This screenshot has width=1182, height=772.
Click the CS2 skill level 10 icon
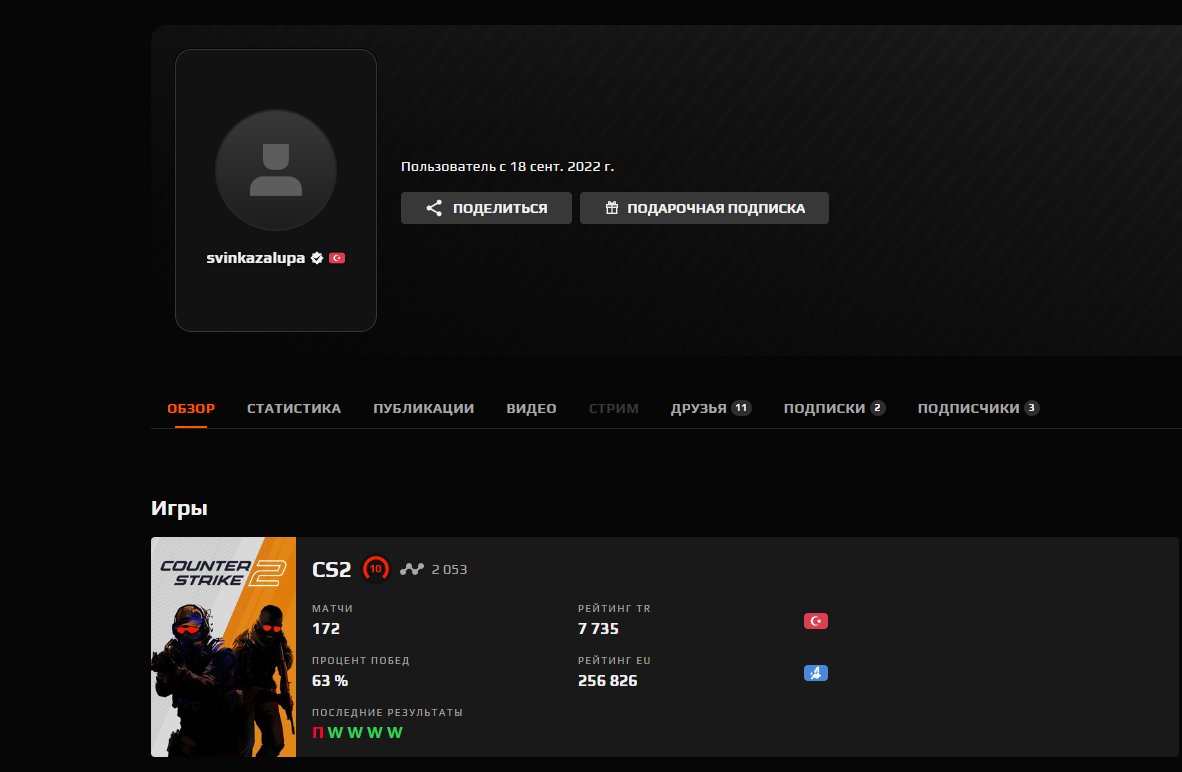(375, 569)
